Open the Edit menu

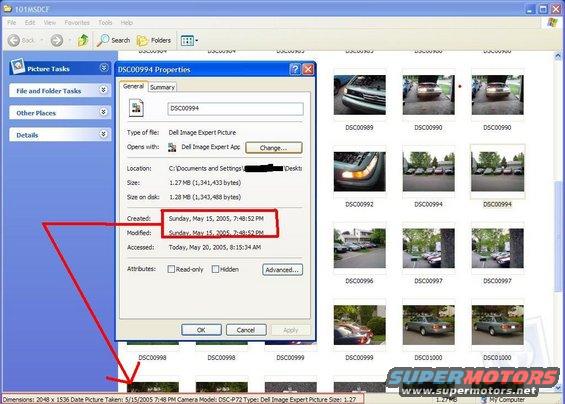point(30,23)
